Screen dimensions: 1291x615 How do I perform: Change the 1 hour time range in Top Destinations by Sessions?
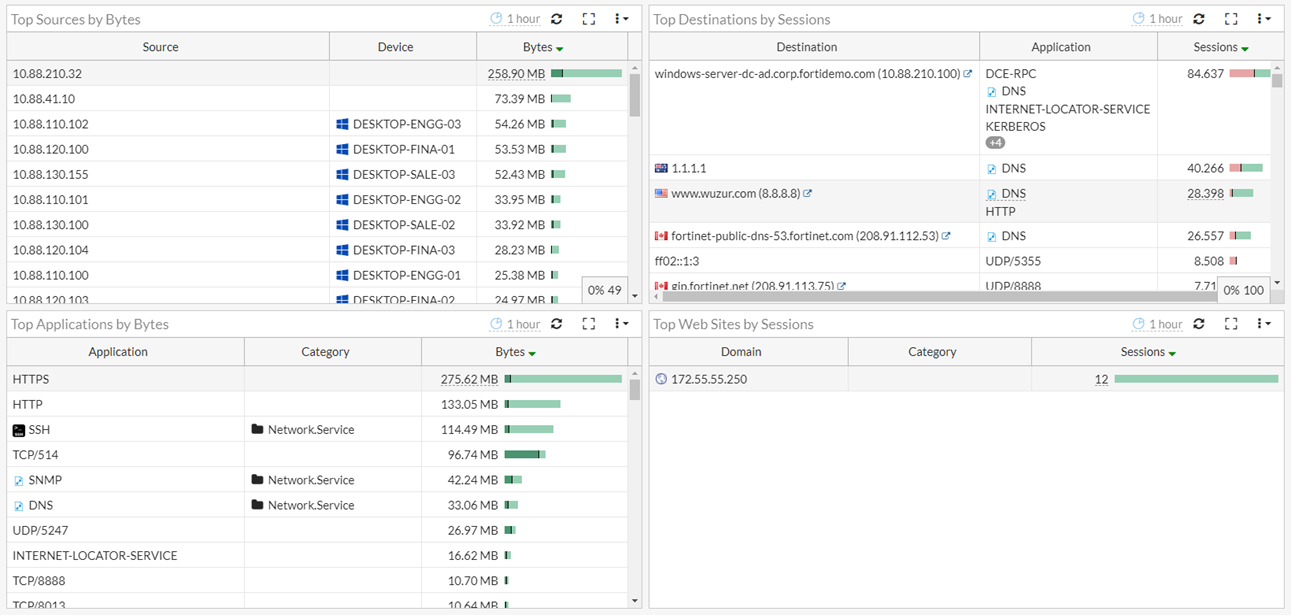(x=1157, y=19)
